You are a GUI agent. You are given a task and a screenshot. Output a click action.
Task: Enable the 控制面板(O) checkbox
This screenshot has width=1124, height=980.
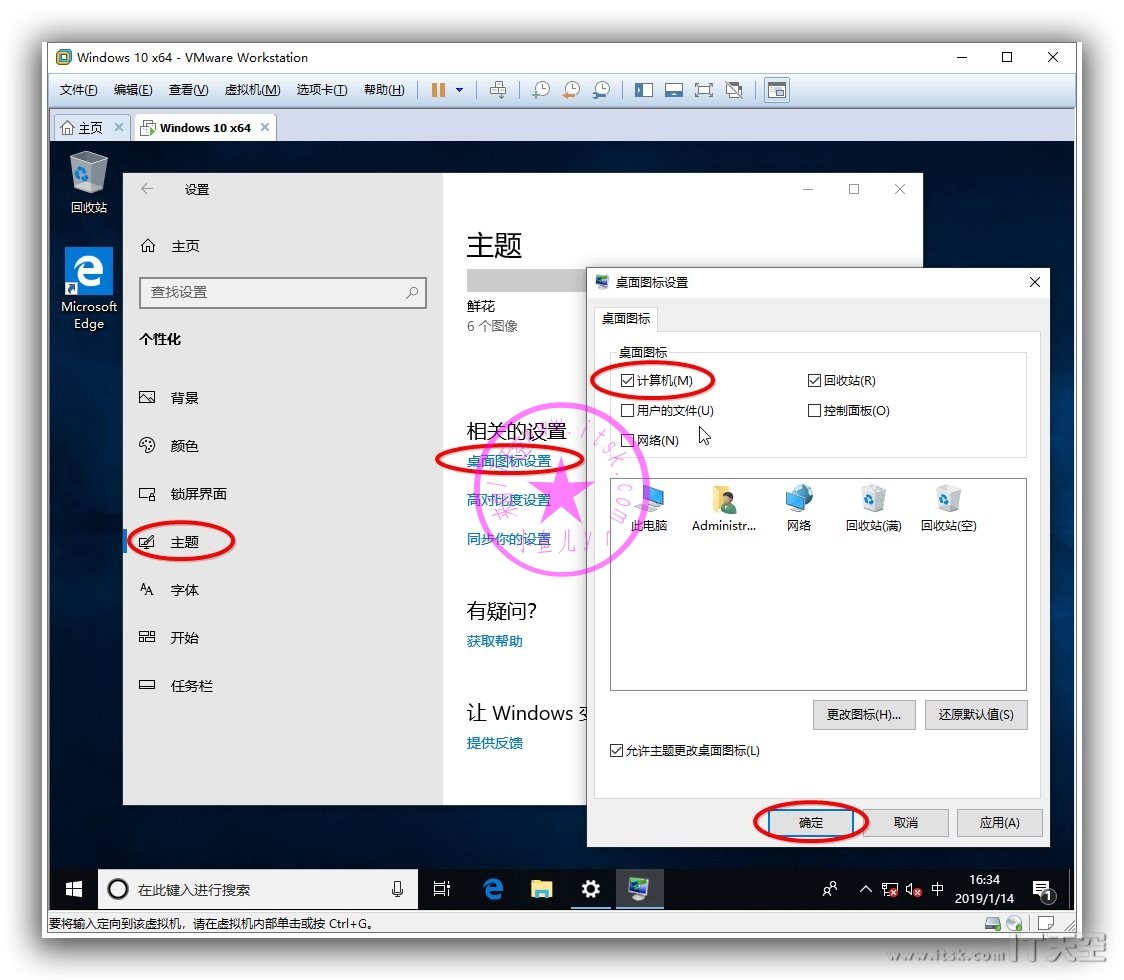coord(814,411)
